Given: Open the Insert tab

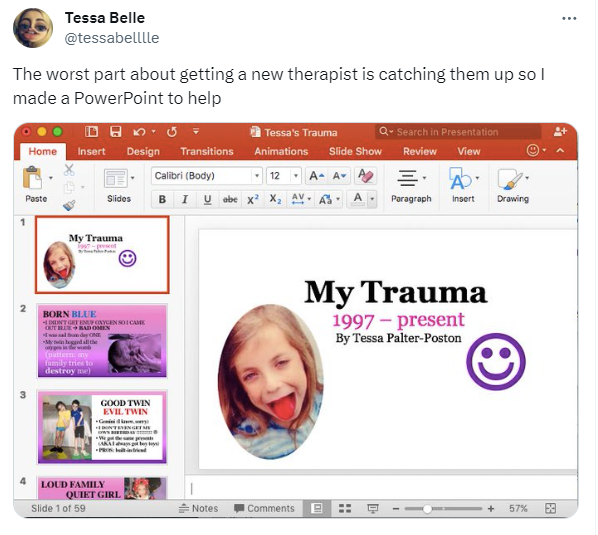Looking at the screenshot, I should click(91, 151).
